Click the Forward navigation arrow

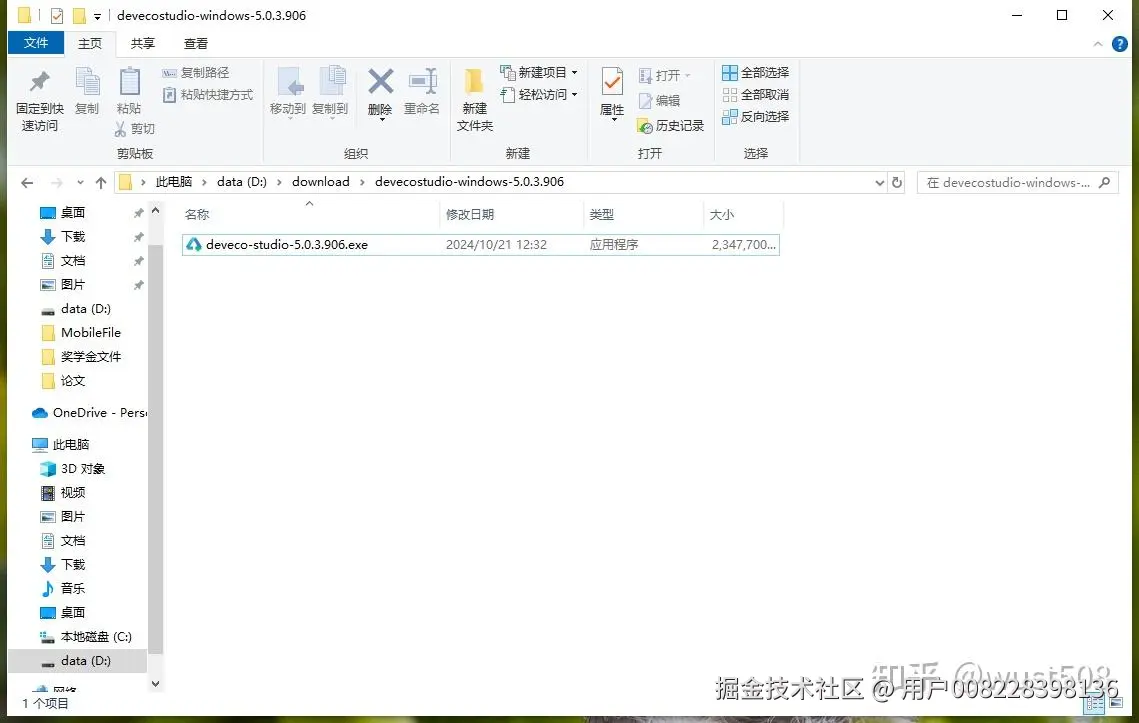tap(57, 182)
